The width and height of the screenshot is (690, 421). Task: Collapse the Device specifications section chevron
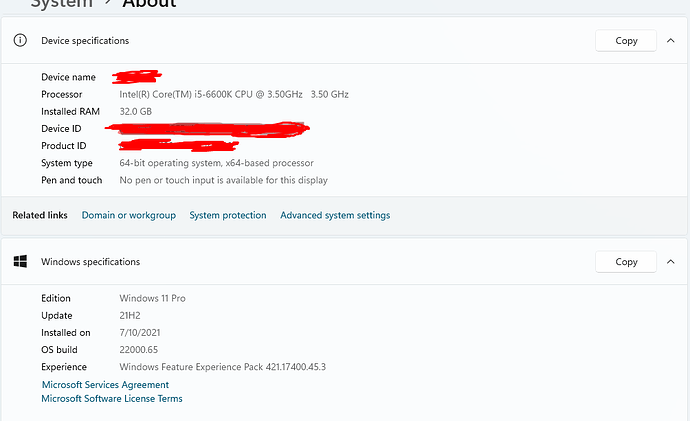tap(669, 41)
